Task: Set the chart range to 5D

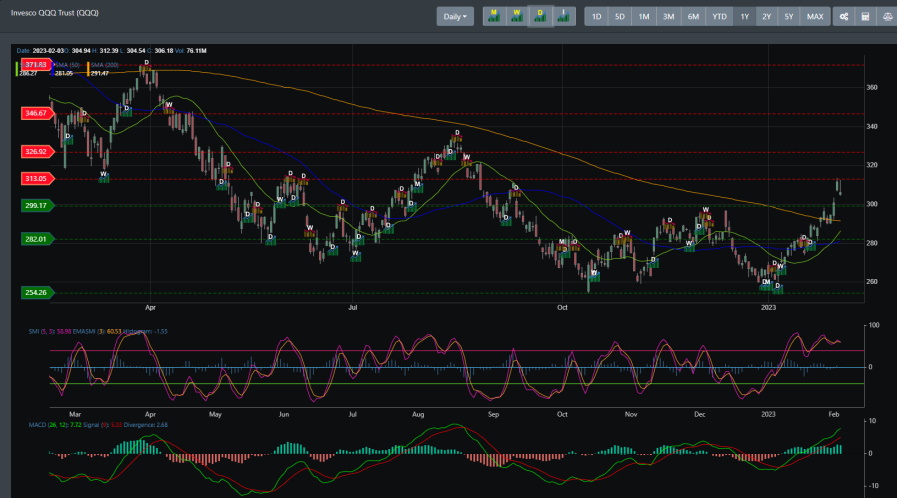Action: [620, 17]
